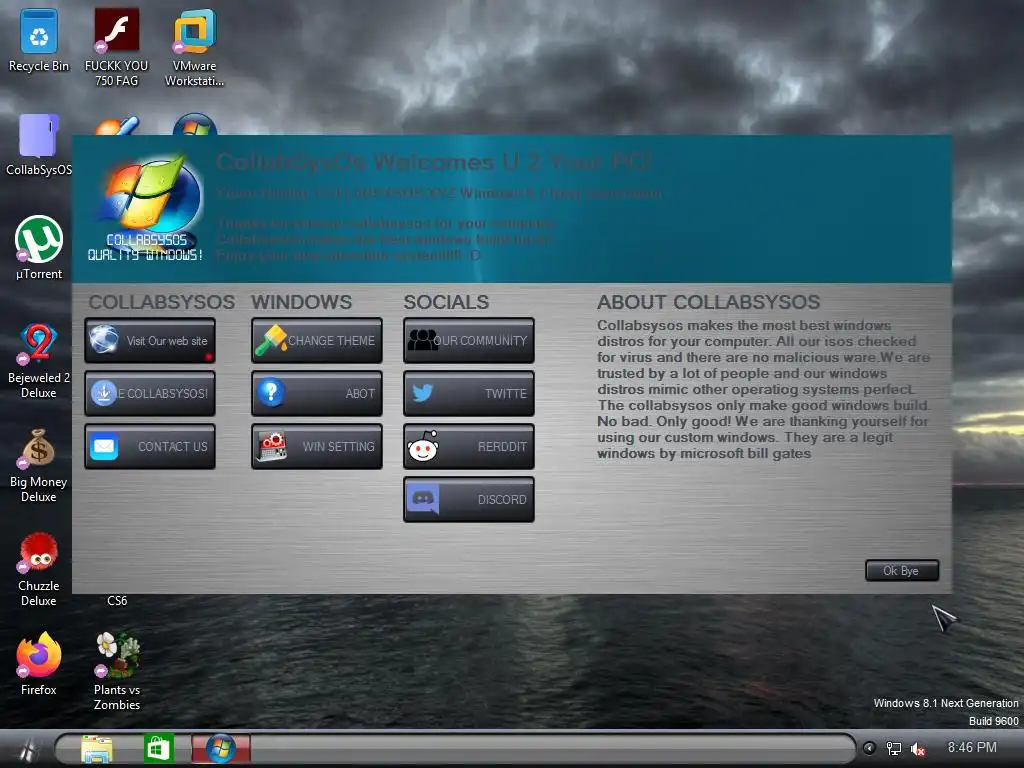Click the DISCORD social button
Screen dimensions: 1024x768
(469, 500)
